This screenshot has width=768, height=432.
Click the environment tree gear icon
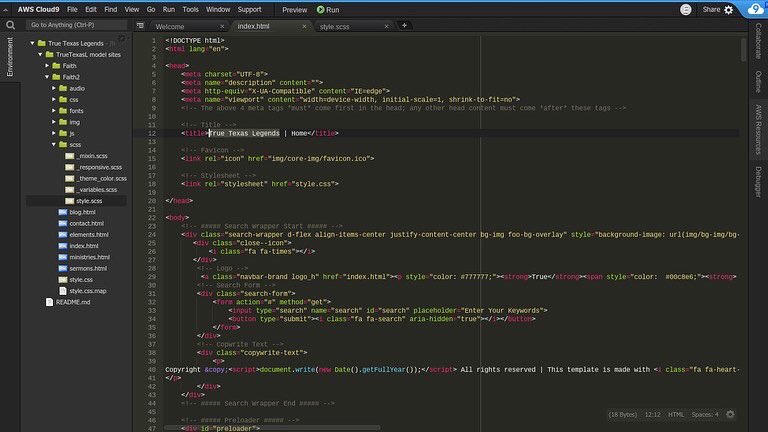tap(121, 38)
